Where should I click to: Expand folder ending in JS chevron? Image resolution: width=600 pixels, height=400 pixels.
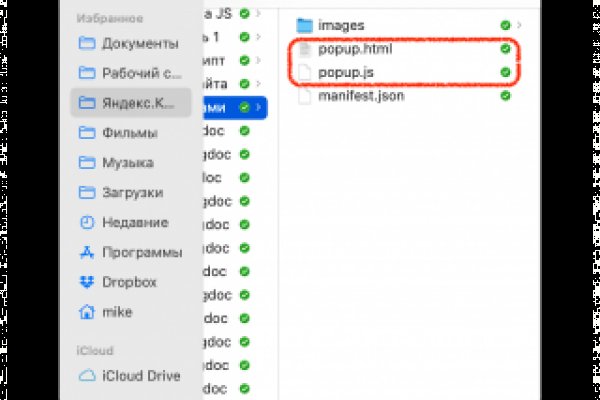pyautogui.click(x=259, y=15)
